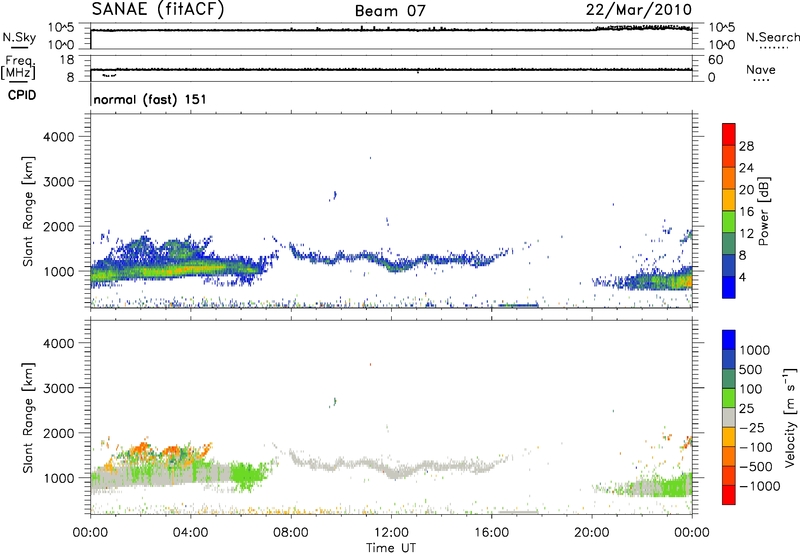Pick the teal 8–12 dB Power swatch
Viewport: 800px width, 554px height.
pyautogui.click(x=729, y=243)
